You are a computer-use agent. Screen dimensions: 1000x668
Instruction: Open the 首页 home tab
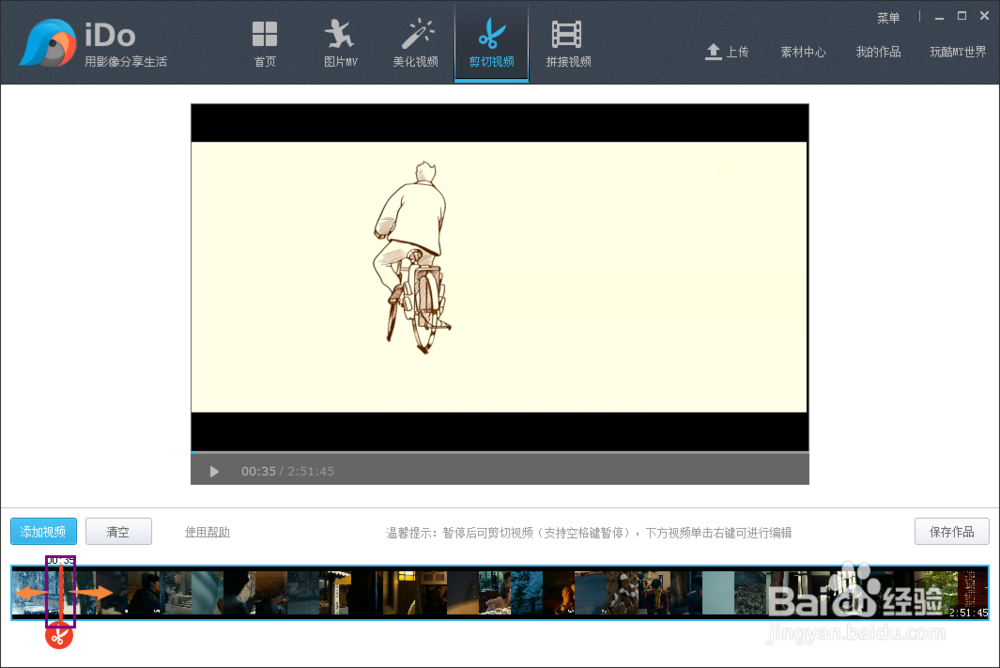[x=265, y=43]
